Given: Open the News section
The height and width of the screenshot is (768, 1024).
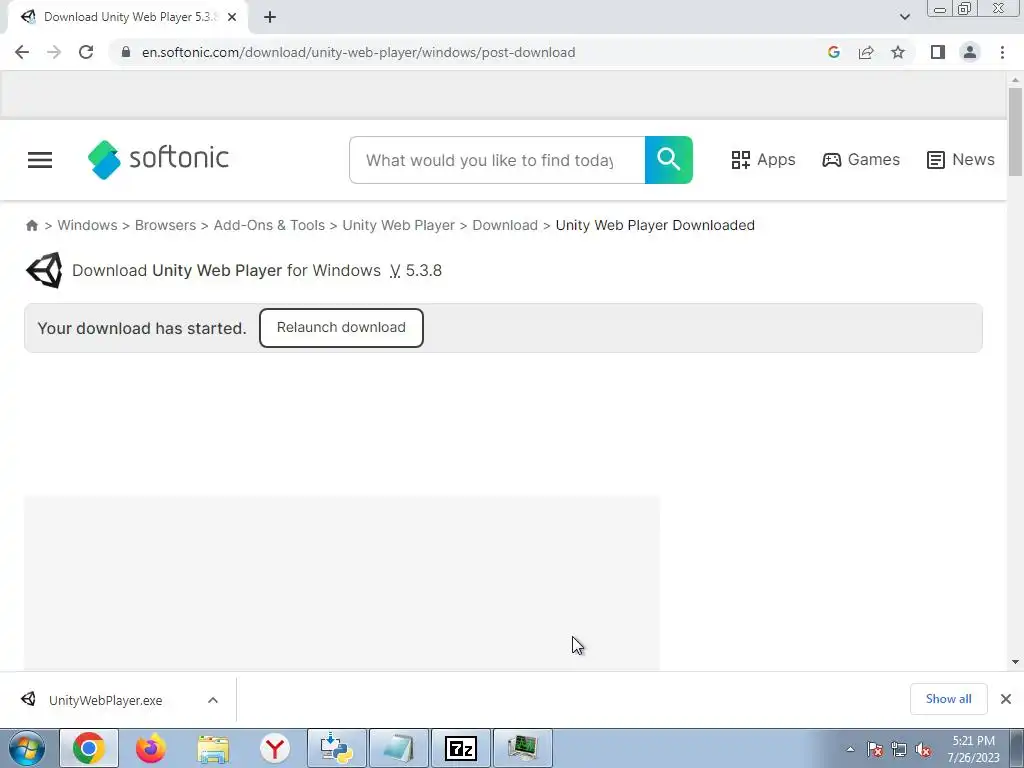Looking at the screenshot, I should coord(961,160).
